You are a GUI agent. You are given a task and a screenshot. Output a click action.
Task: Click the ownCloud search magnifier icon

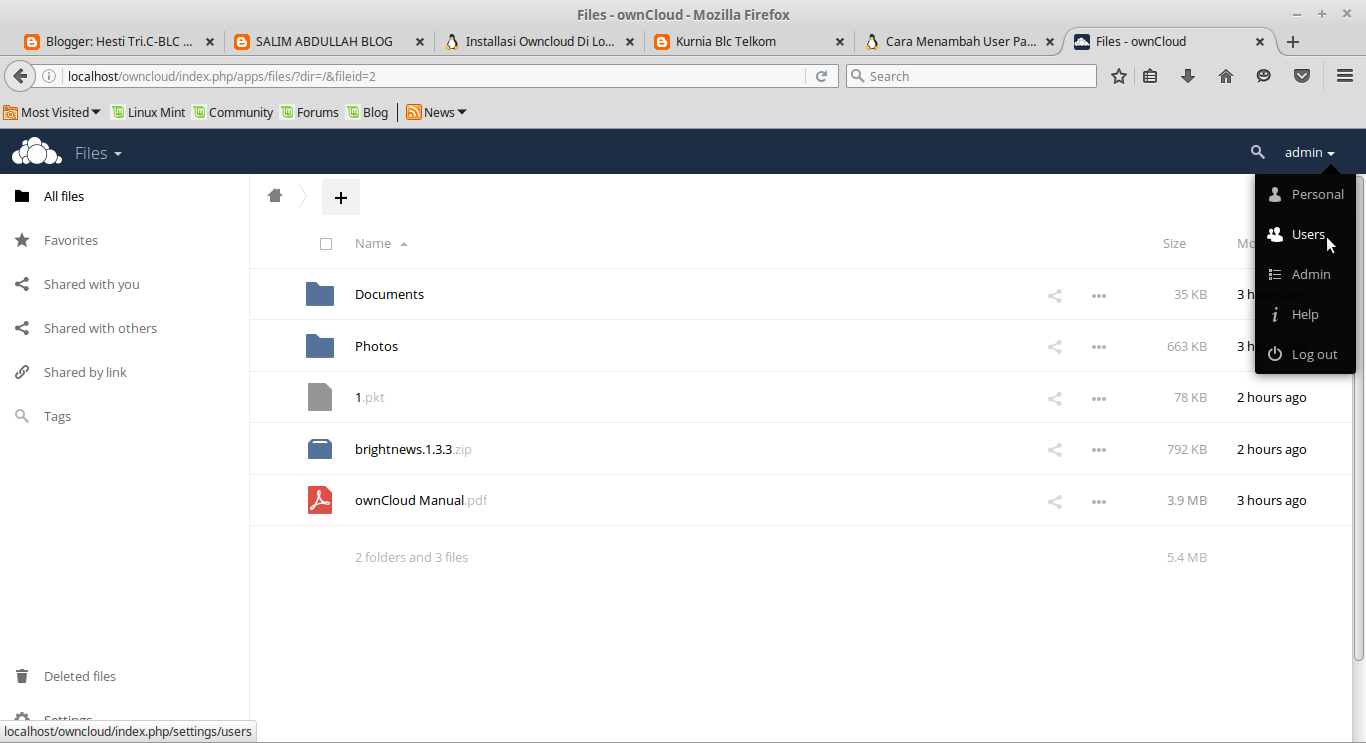point(1258,152)
